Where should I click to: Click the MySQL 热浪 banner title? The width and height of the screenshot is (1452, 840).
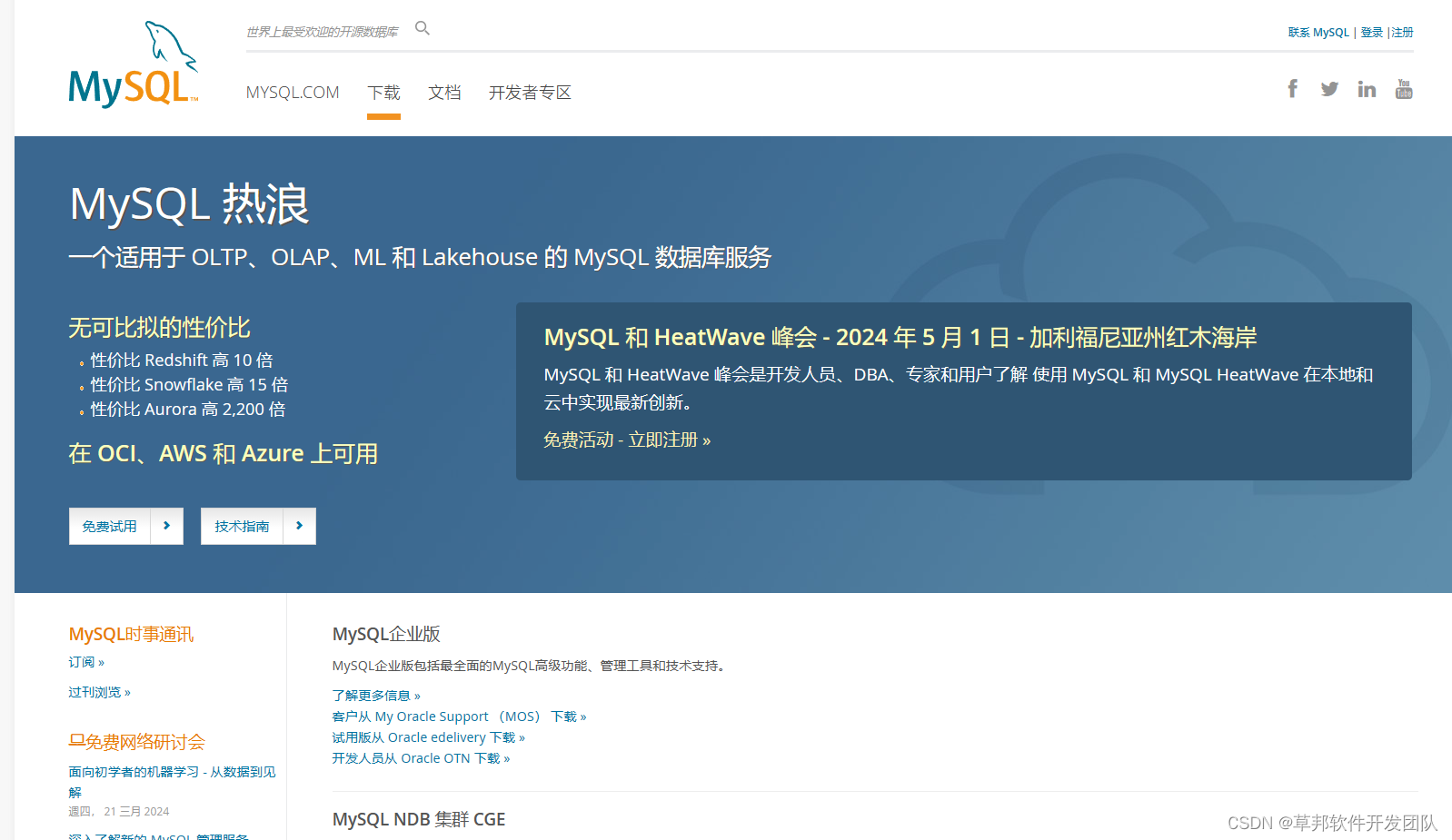pos(189,204)
